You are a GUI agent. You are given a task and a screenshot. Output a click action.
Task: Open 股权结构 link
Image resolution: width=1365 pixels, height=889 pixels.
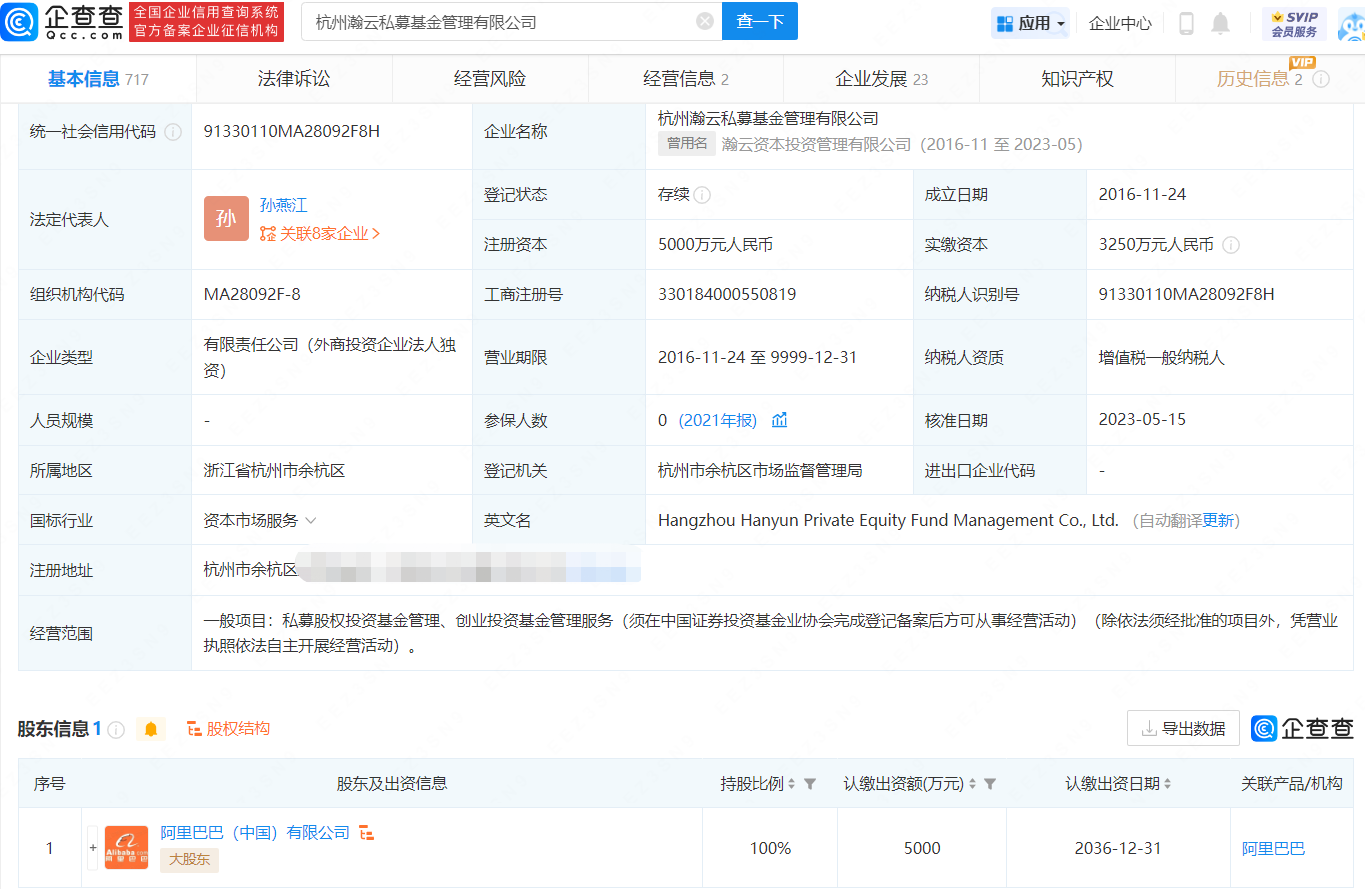tap(228, 729)
